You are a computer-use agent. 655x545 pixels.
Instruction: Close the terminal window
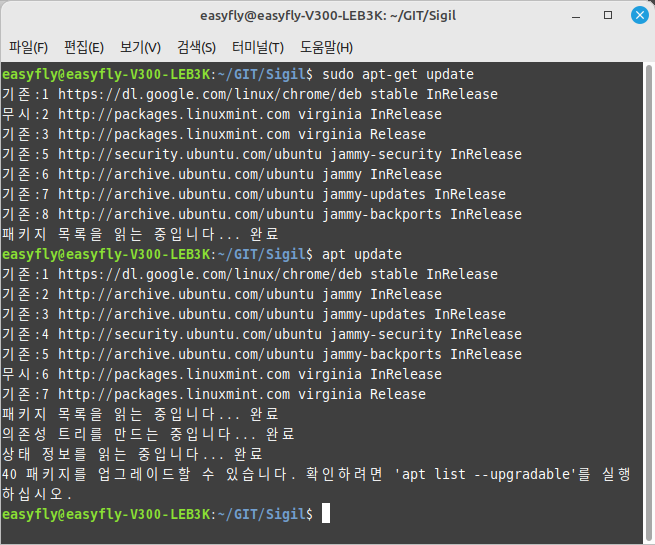click(x=640, y=15)
